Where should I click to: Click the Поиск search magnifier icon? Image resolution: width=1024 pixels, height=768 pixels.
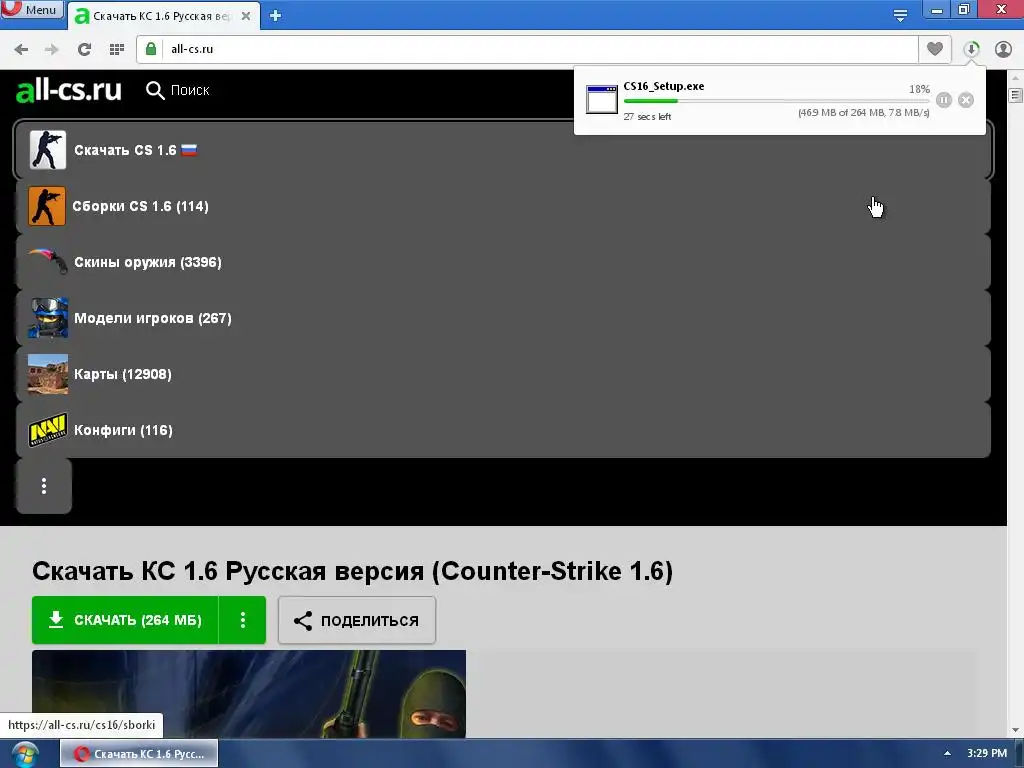[x=155, y=90]
